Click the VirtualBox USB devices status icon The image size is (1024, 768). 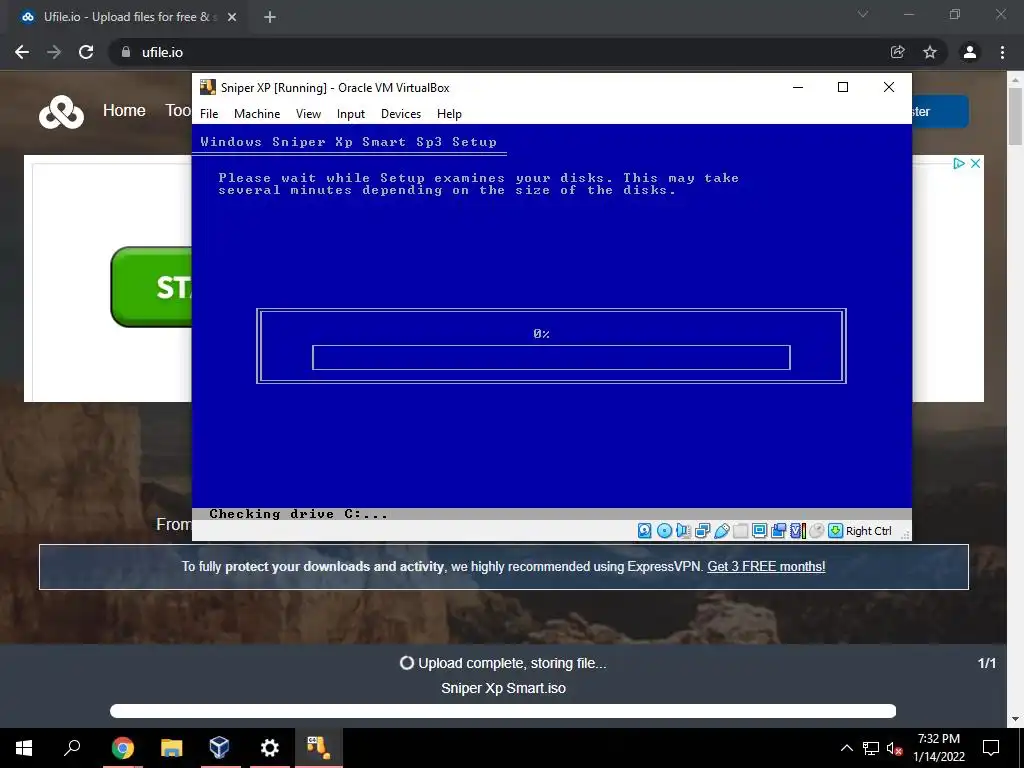pos(722,531)
